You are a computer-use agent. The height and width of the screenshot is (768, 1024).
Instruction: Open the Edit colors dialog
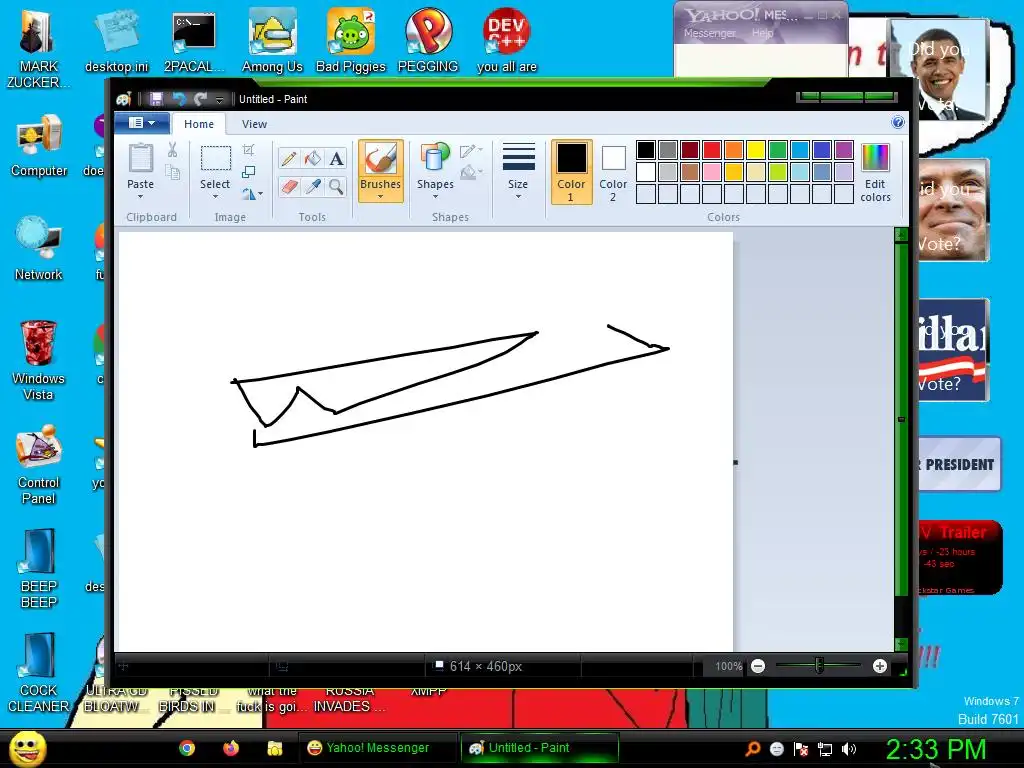pyautogui.click(x=875, y=172)
